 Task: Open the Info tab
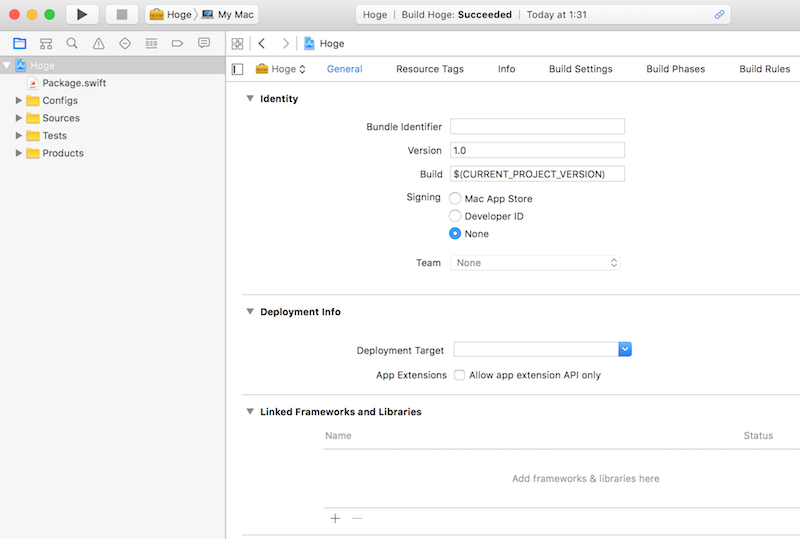[507, 69]
